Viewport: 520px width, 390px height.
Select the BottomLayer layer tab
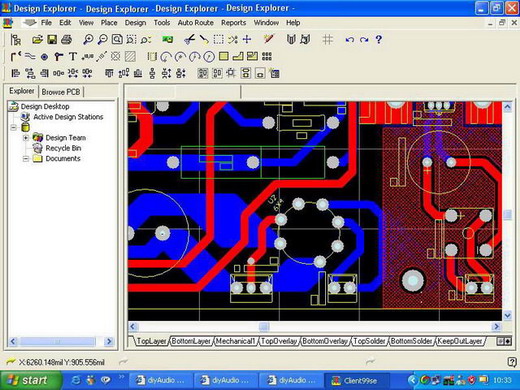(x=191, y=341)
